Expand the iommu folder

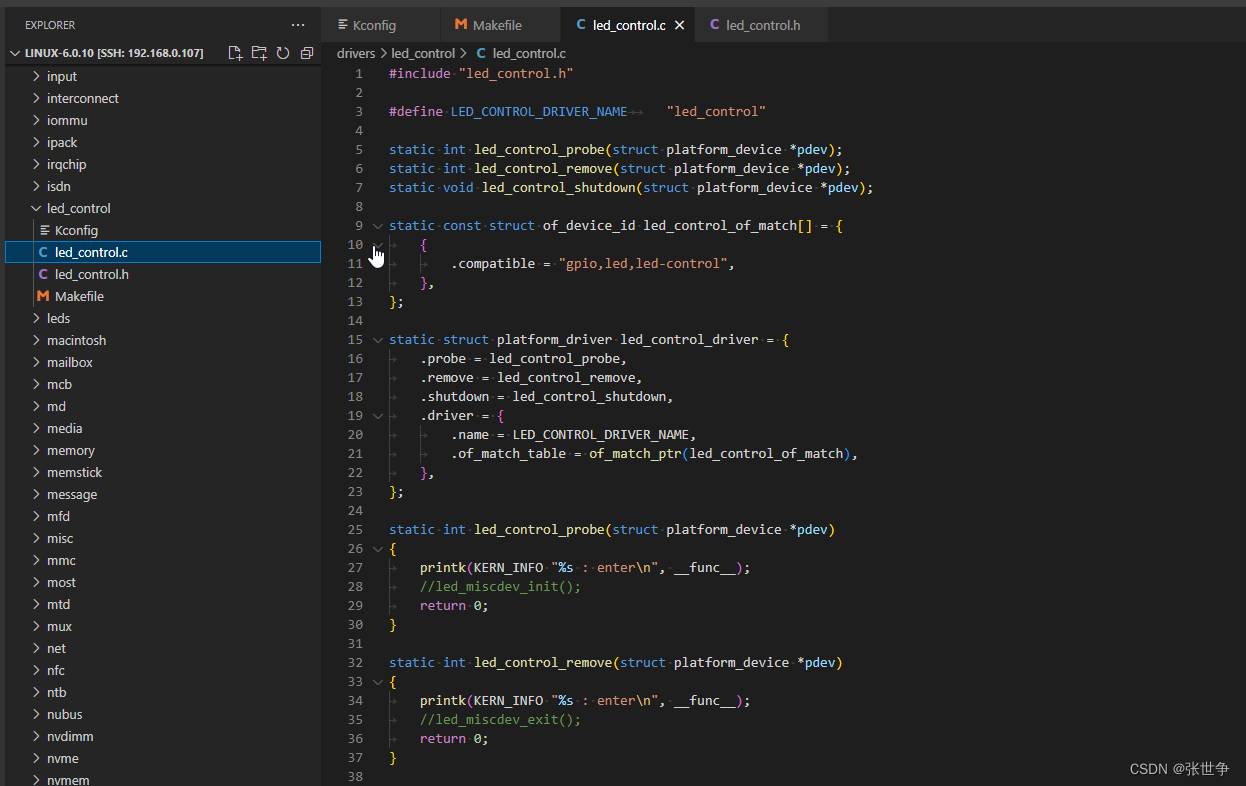pos(37,120)
